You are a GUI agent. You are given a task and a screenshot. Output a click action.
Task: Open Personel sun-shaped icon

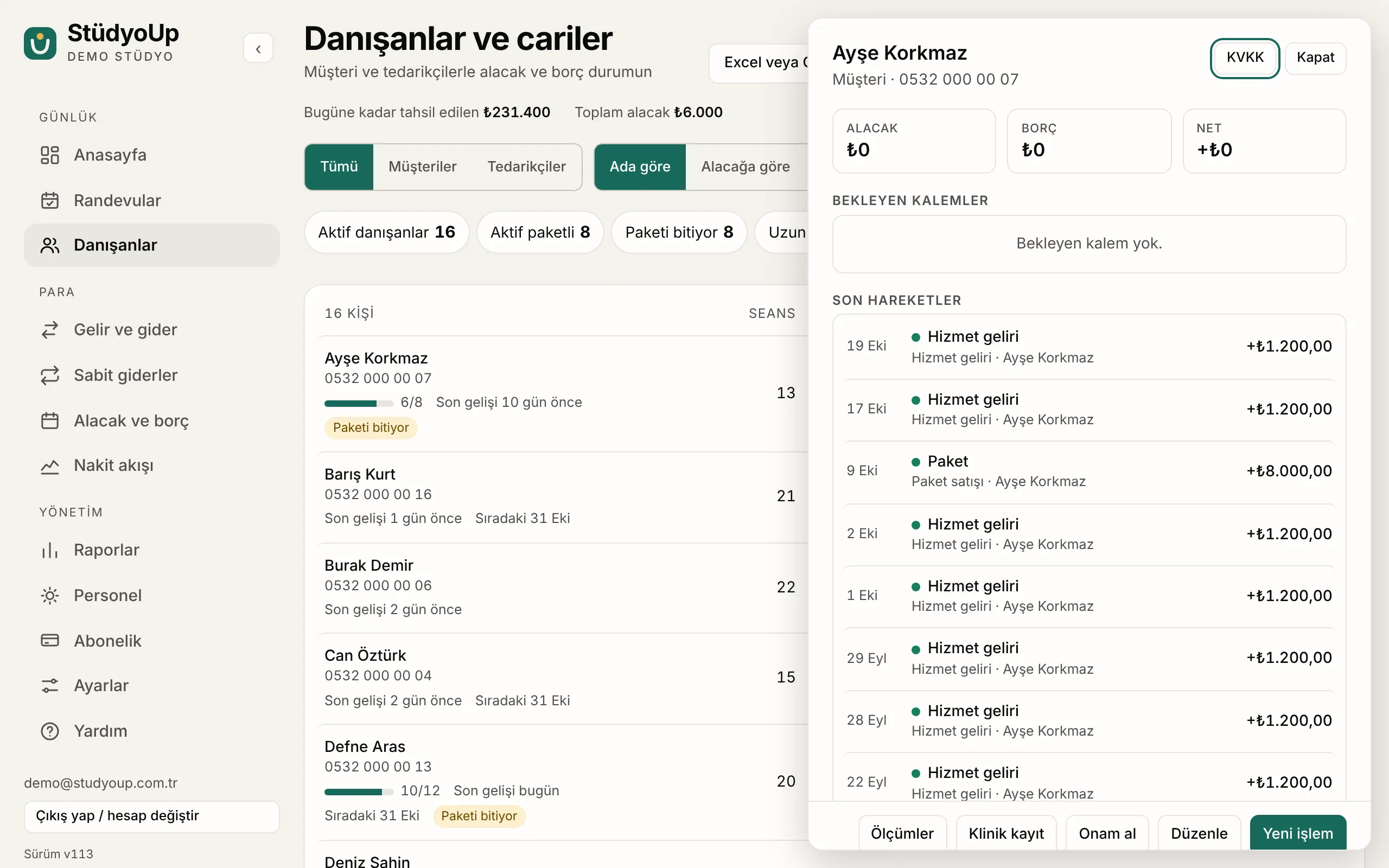[x=50, y=595]
